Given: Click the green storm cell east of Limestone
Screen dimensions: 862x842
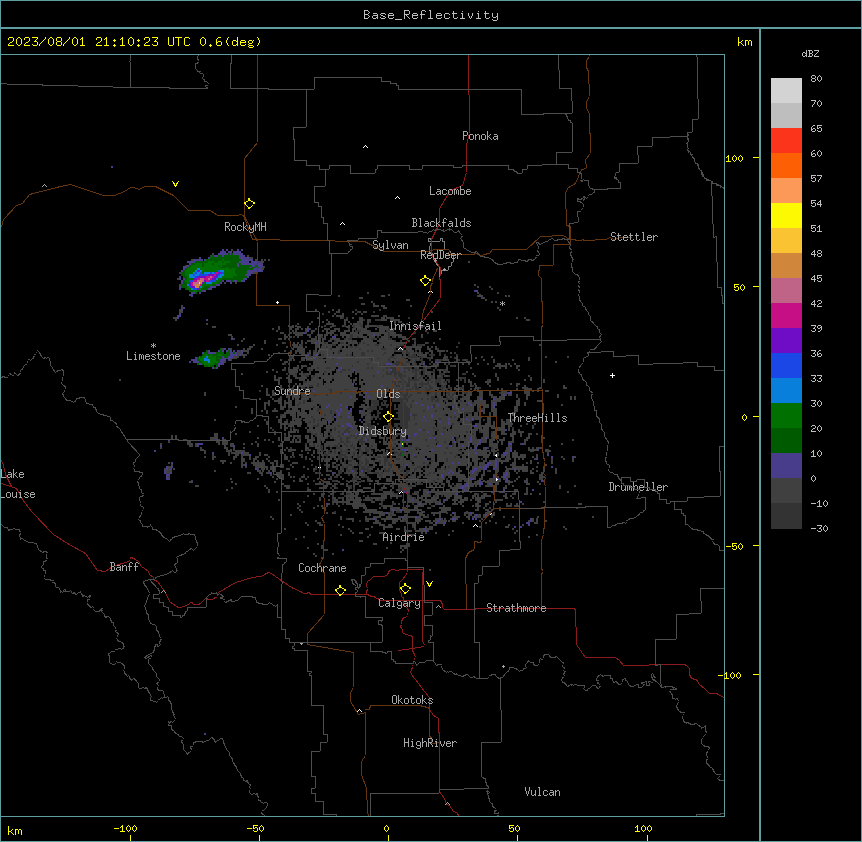Looking at the screenshot, I should 212,359.
